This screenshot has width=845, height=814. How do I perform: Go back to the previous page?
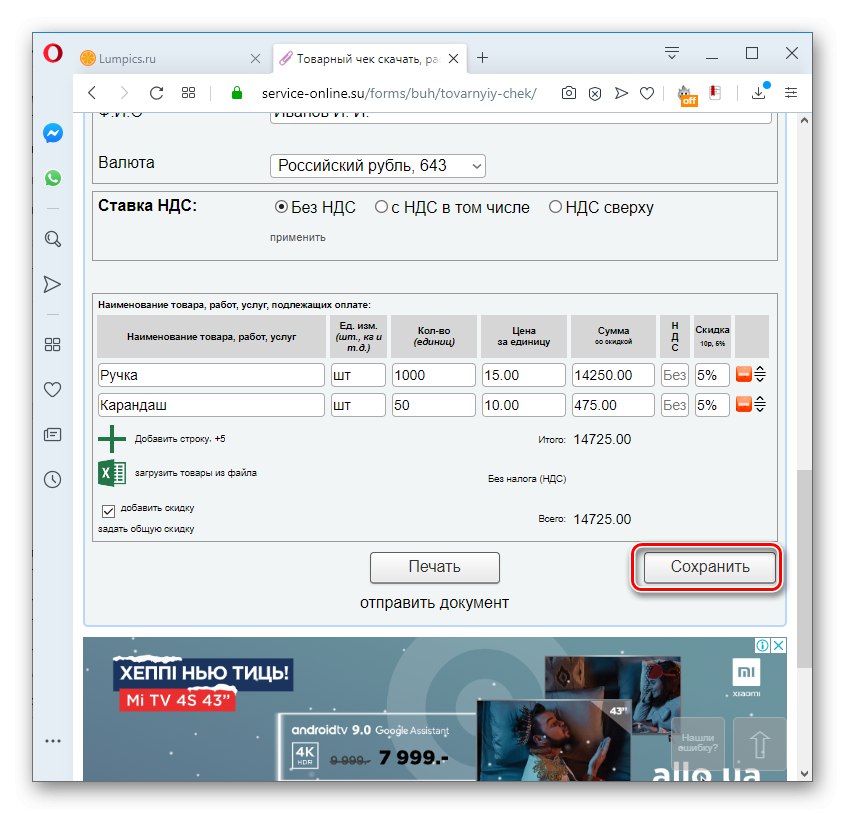[92, 93]
